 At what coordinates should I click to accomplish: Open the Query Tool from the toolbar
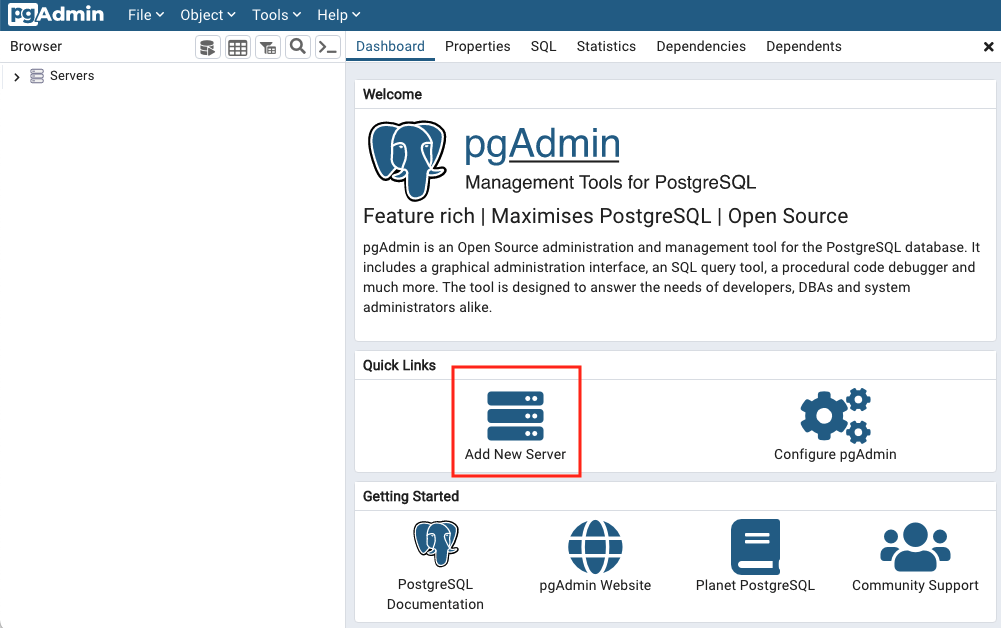coord(207,46)
